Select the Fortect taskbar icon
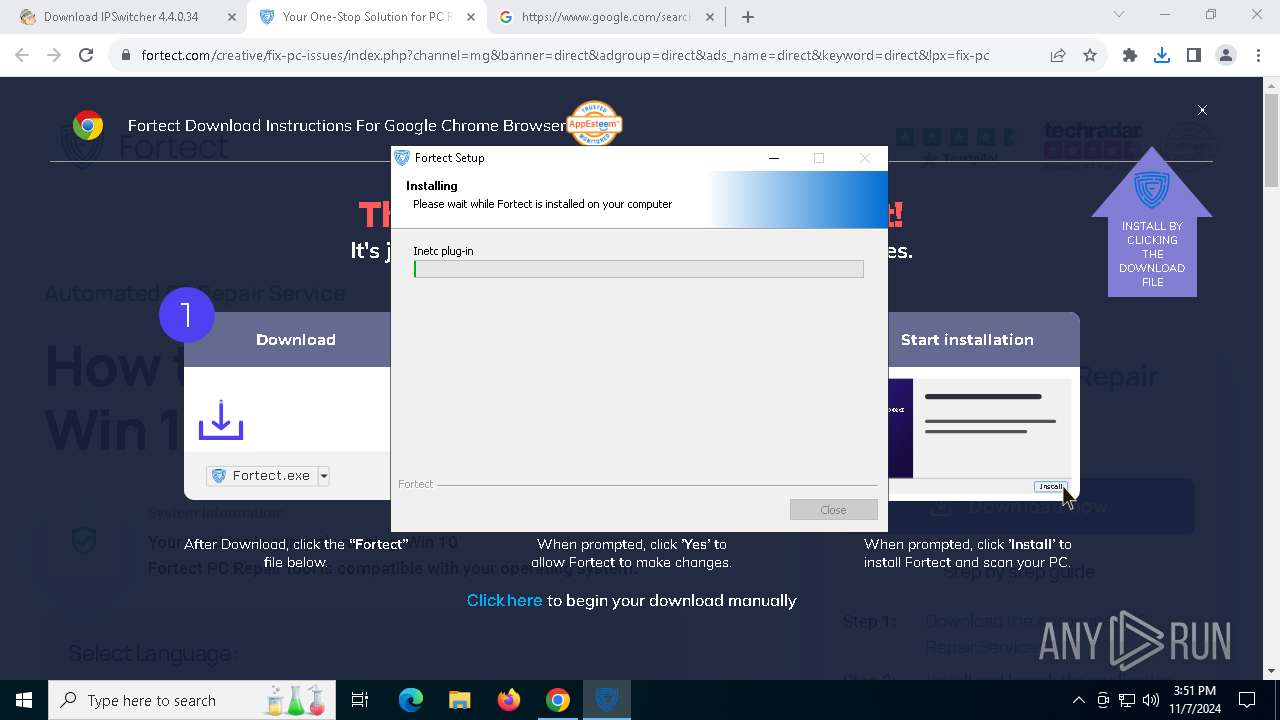 click(607, 700)
